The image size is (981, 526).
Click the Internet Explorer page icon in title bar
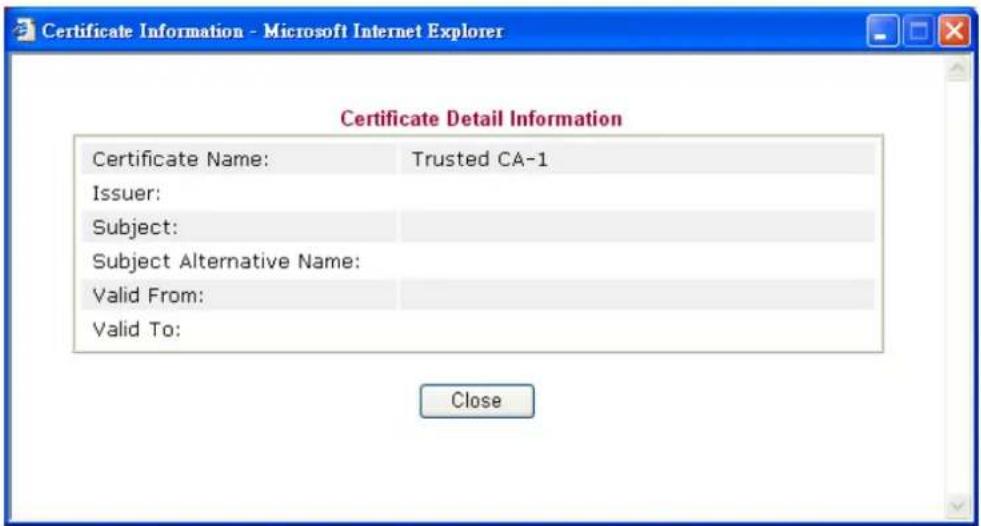click(x=24, y=30)
